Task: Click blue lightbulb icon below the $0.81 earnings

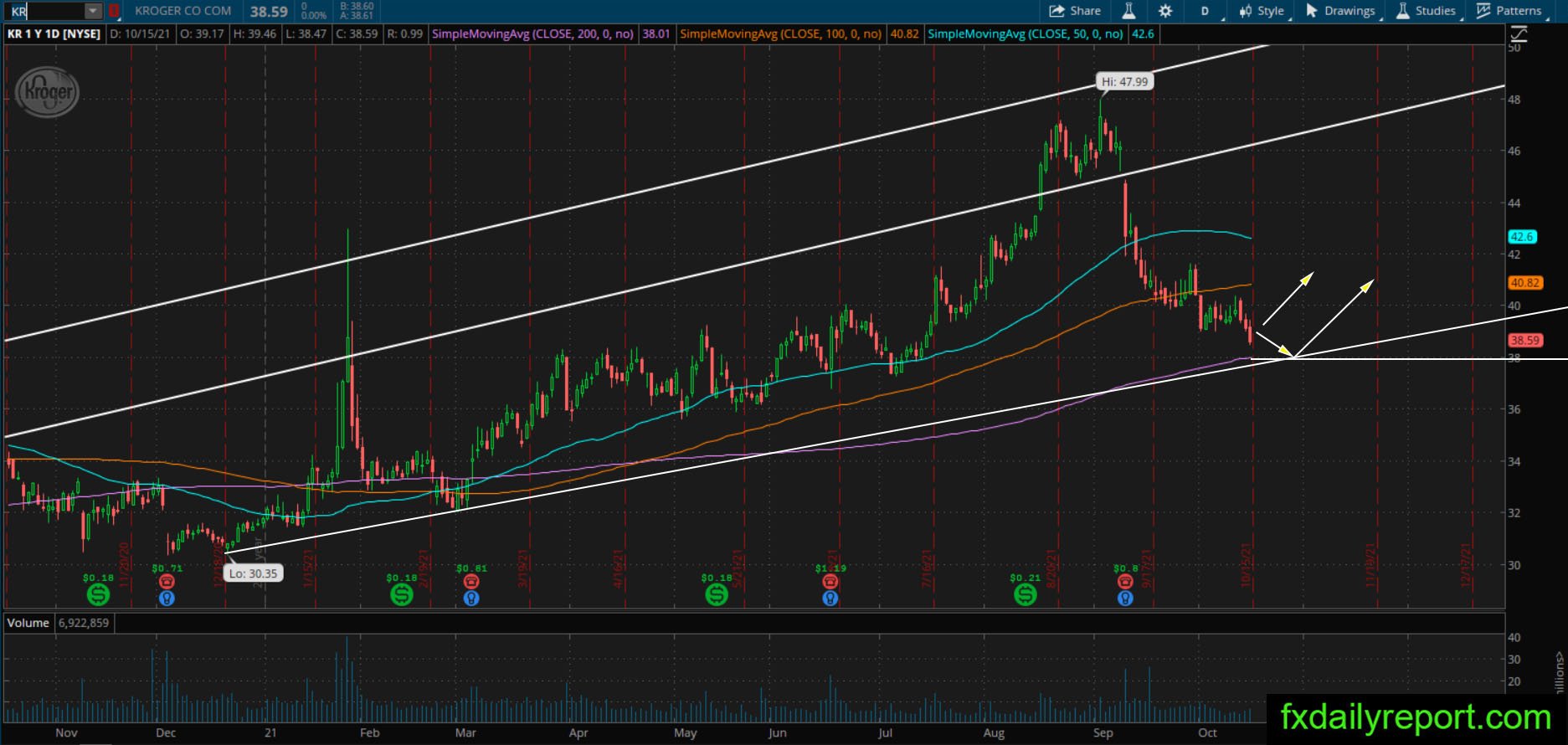Action: pos(471,599)
